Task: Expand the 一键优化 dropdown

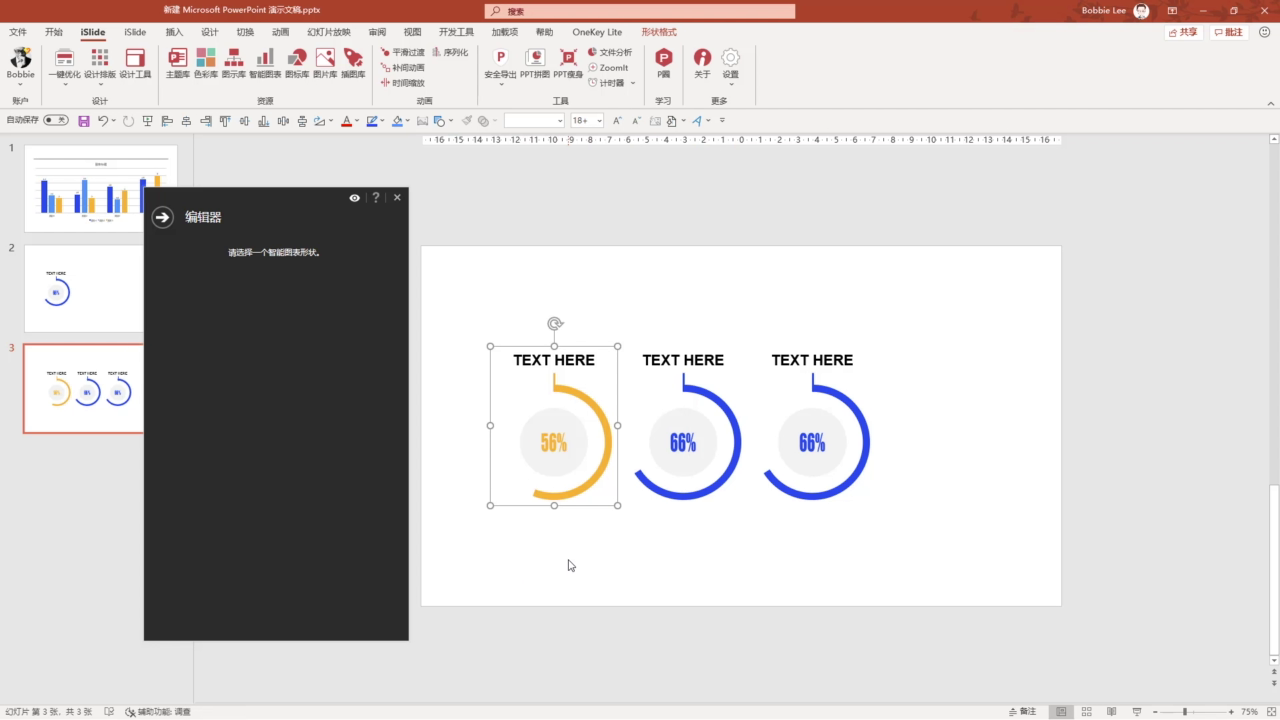Action: coord(65,84)
